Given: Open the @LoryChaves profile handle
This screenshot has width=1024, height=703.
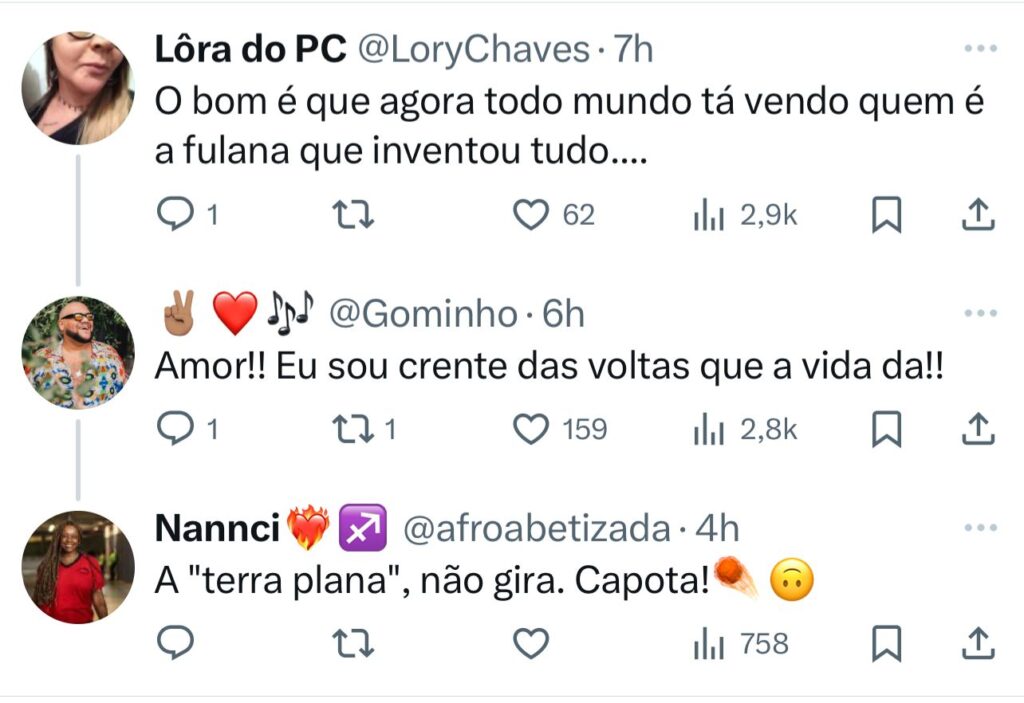Looking at the screenshot, I should coord(473,50).
